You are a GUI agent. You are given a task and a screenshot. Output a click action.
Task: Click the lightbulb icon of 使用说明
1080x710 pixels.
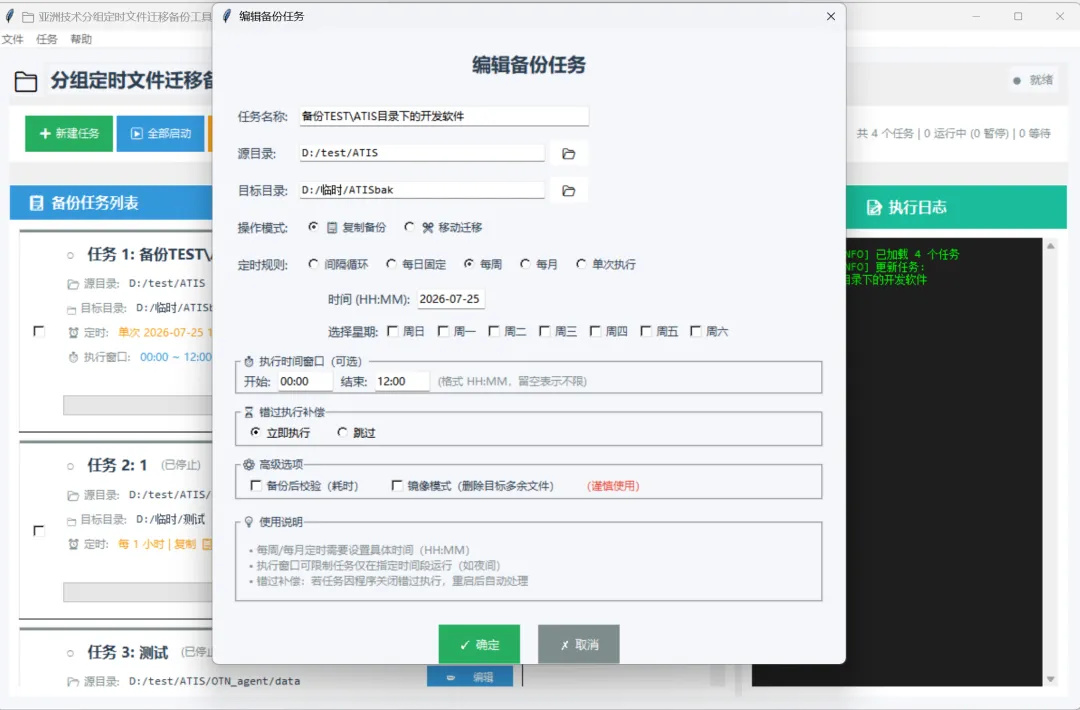coord(249,522)
